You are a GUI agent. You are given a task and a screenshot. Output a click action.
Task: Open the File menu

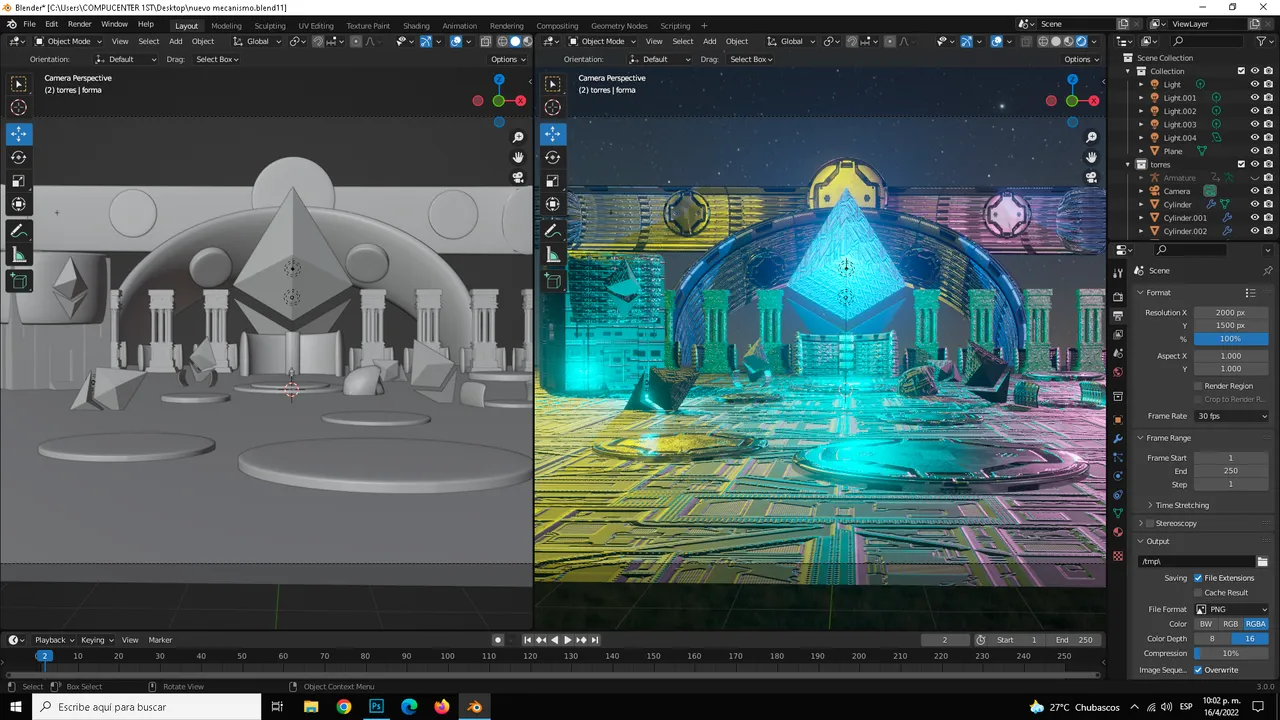29,24
